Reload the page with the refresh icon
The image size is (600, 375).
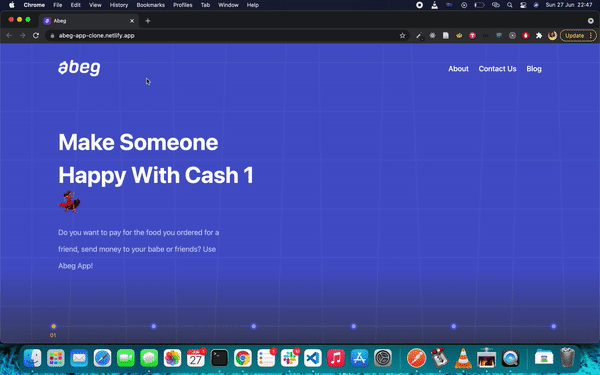(x=36, y=36)
